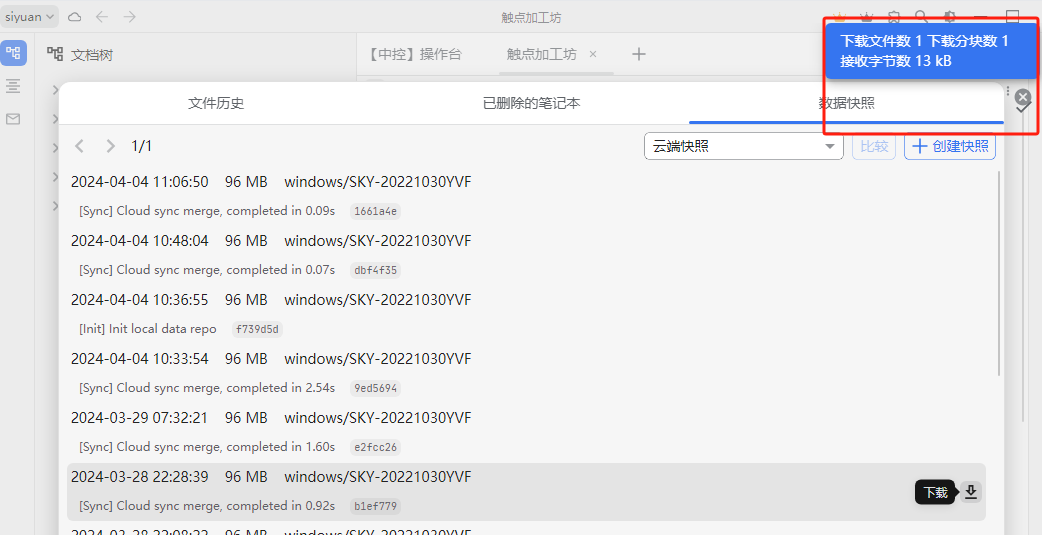
Task: Download the 2024-03-28 22:28:39 snapshot
Action: 971,492
